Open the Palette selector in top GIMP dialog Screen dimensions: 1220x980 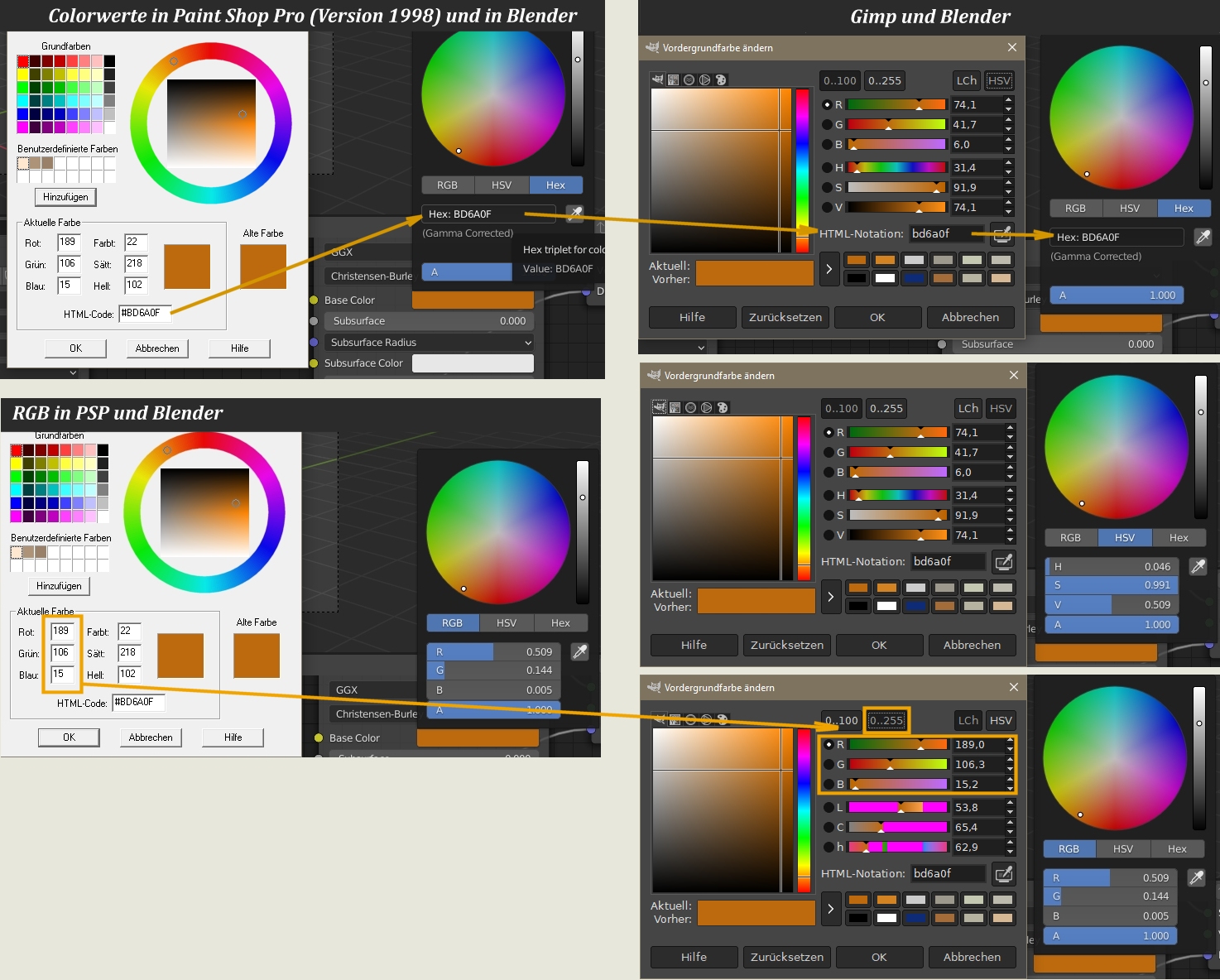720,79
